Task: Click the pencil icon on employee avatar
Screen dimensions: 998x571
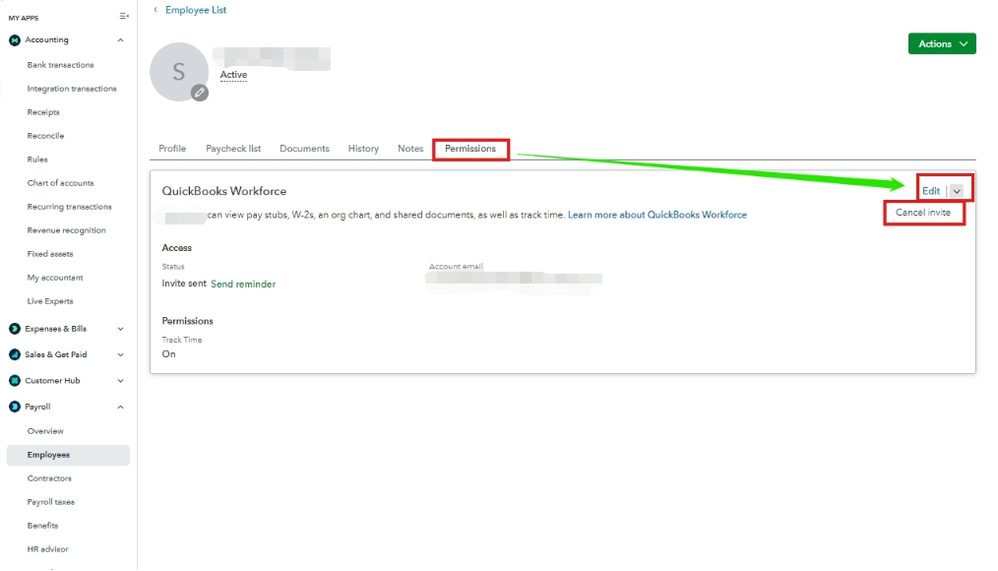Action: point(200,93)
